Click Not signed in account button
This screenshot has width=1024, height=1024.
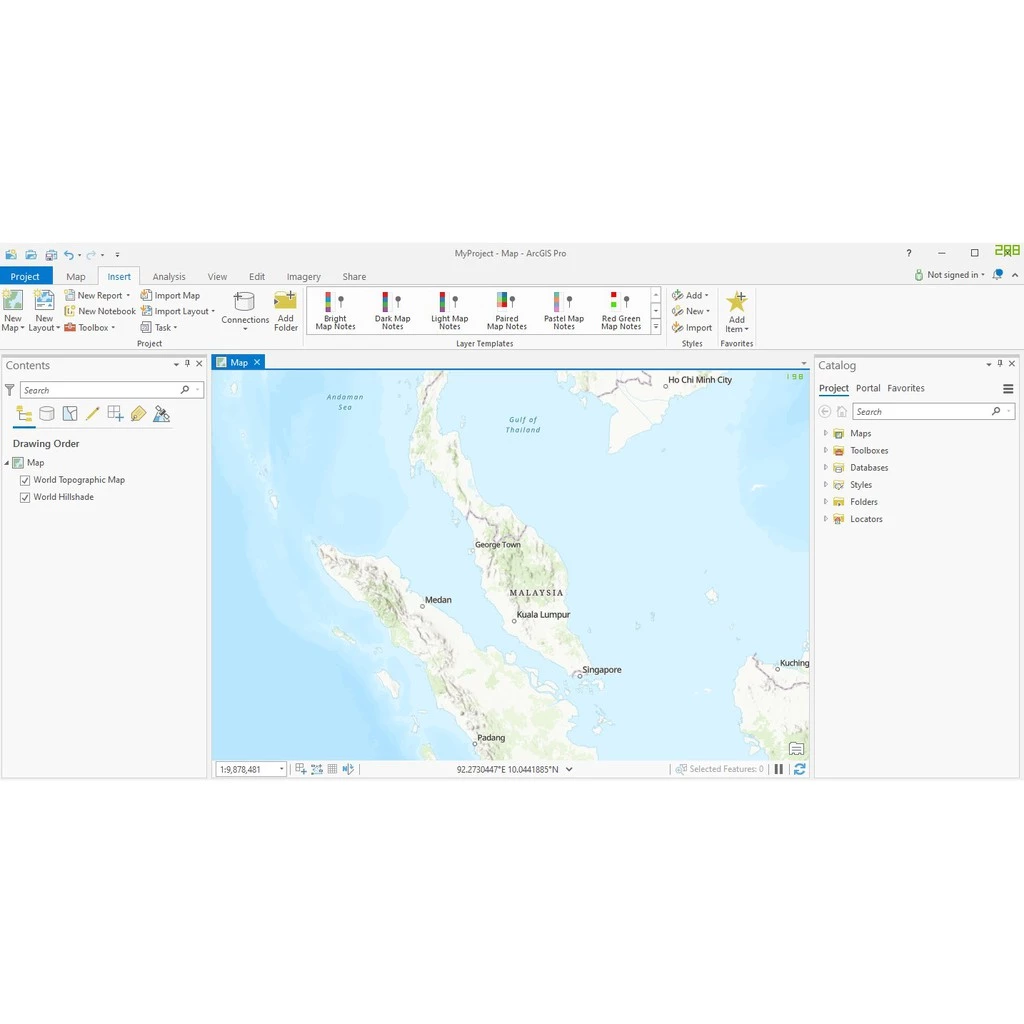(x=950, y=275)
